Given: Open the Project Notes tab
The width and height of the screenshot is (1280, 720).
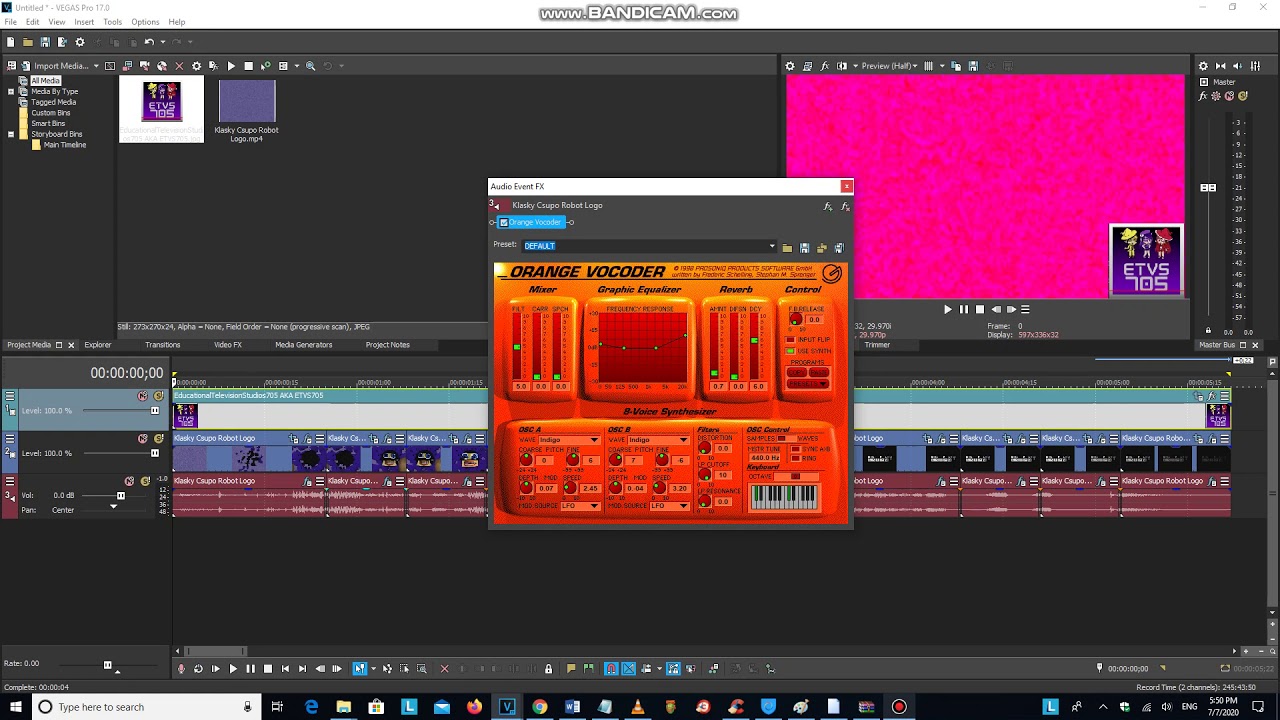Looking at the screenshot, I should pyautogui.click(x=387, y=345).
